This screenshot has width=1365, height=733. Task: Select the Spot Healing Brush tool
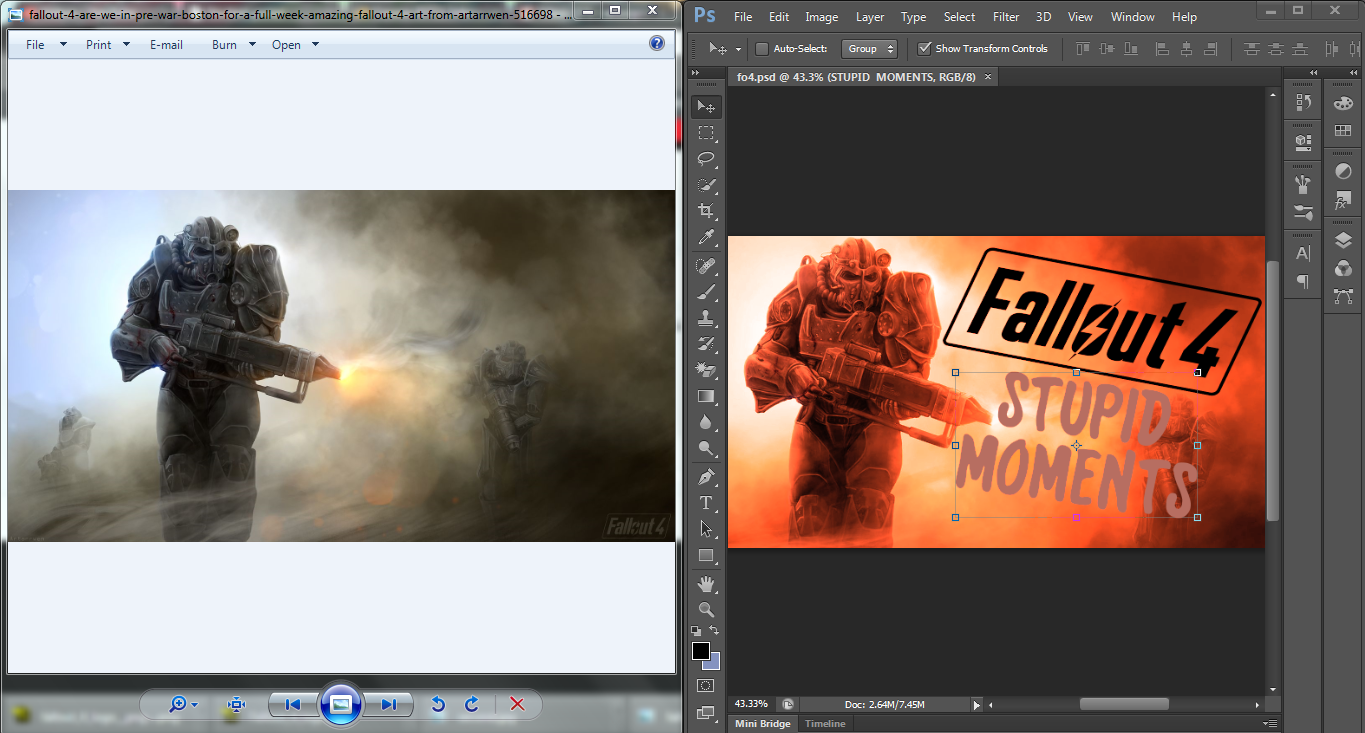(706, 266)
